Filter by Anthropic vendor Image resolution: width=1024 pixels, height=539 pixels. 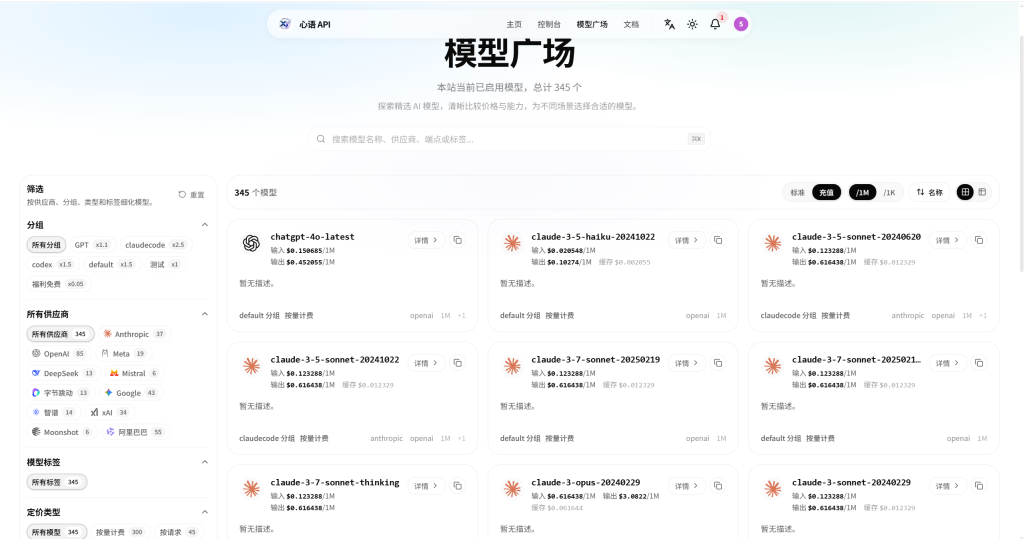(x=135, y=334)
